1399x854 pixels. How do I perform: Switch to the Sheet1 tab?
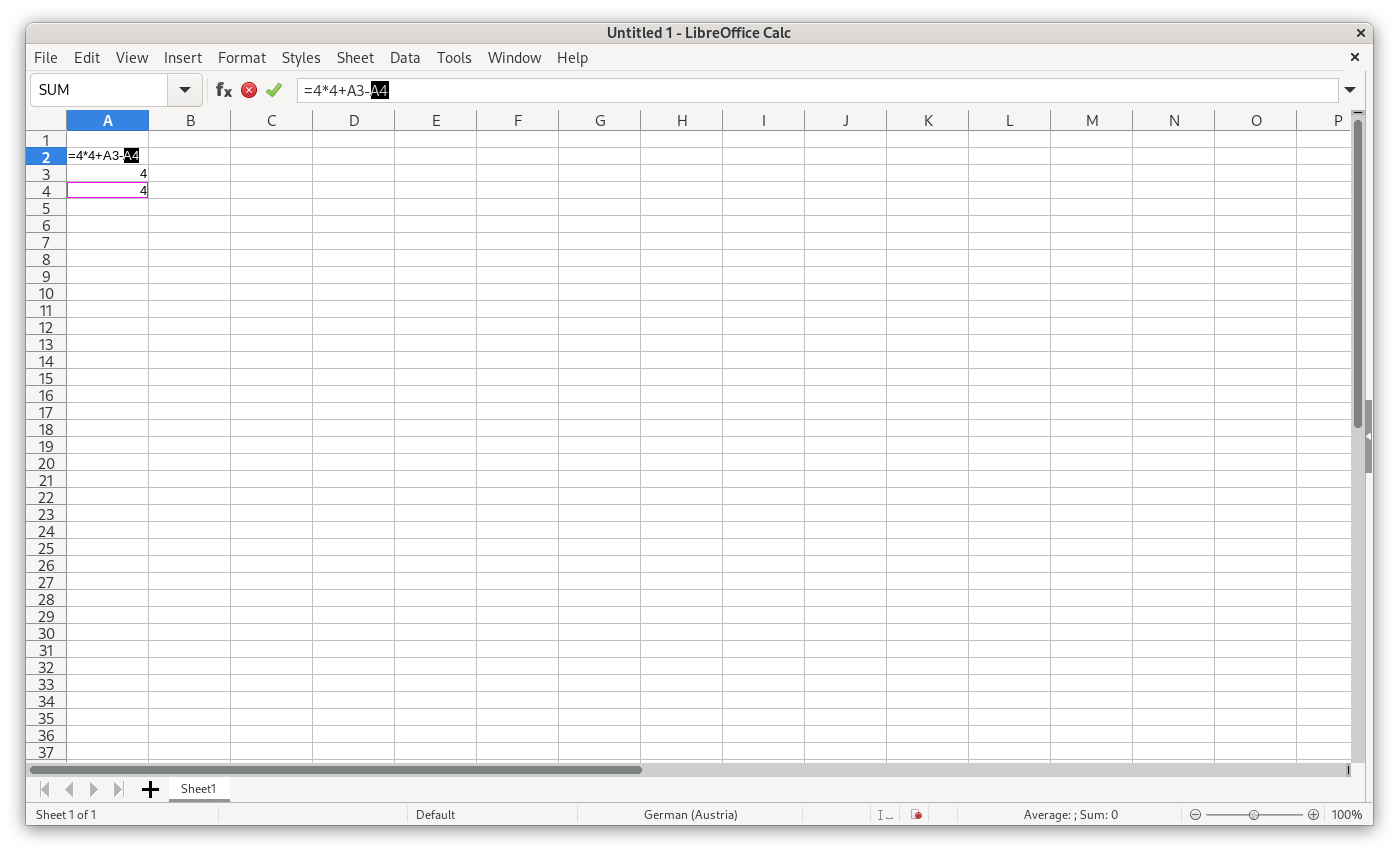[198, 789]
